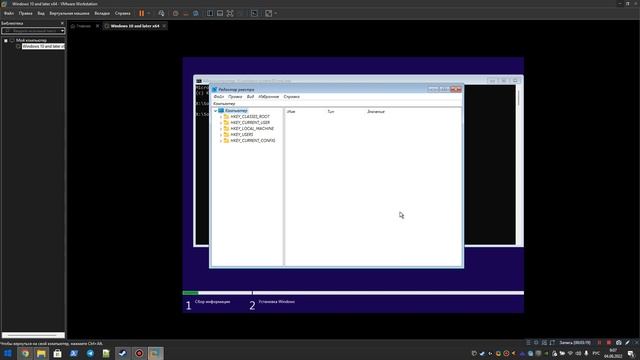
Task: Enter full screen mode in VMware toolbar
Action: point(230,13)
